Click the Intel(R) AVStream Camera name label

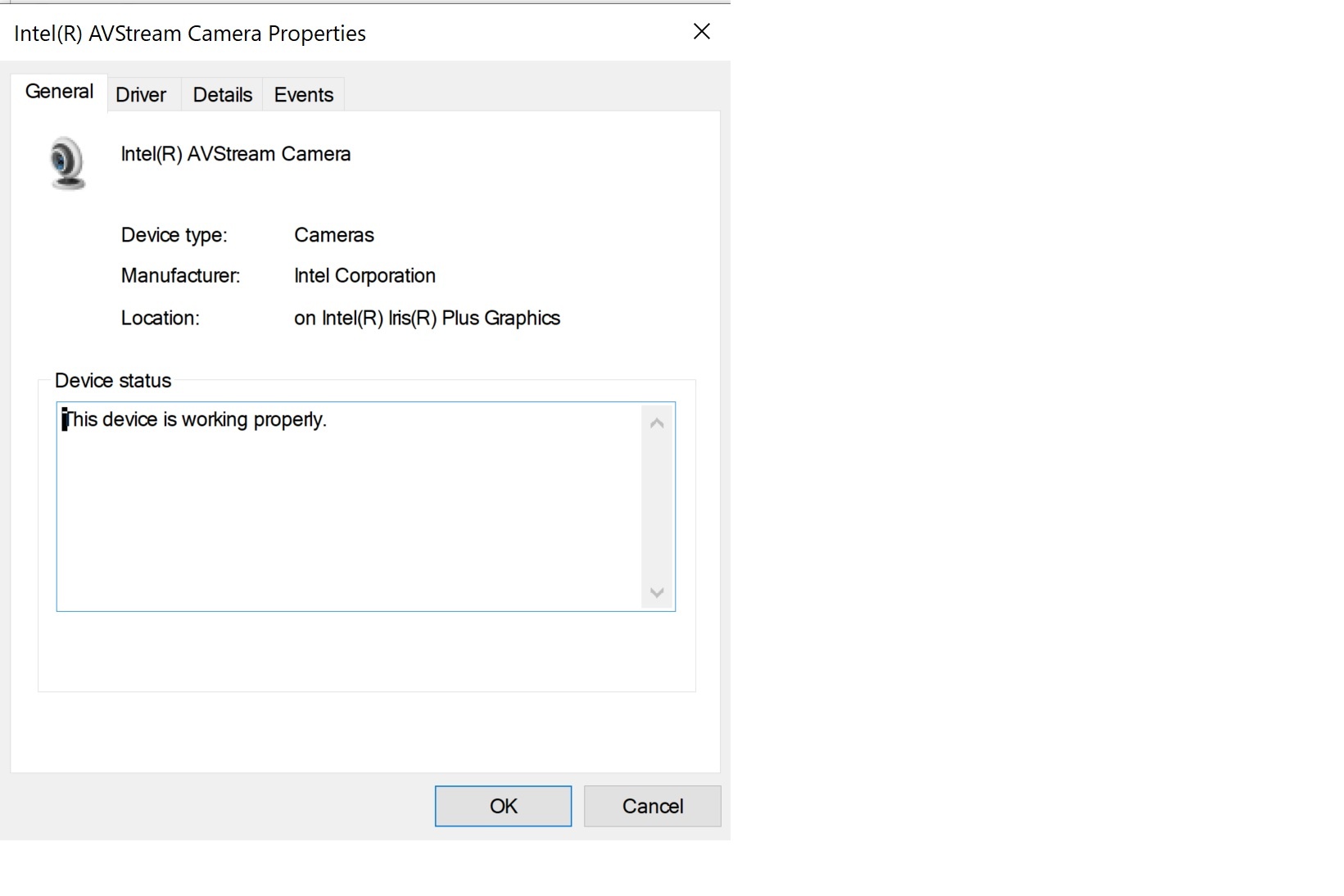point(236,154)
